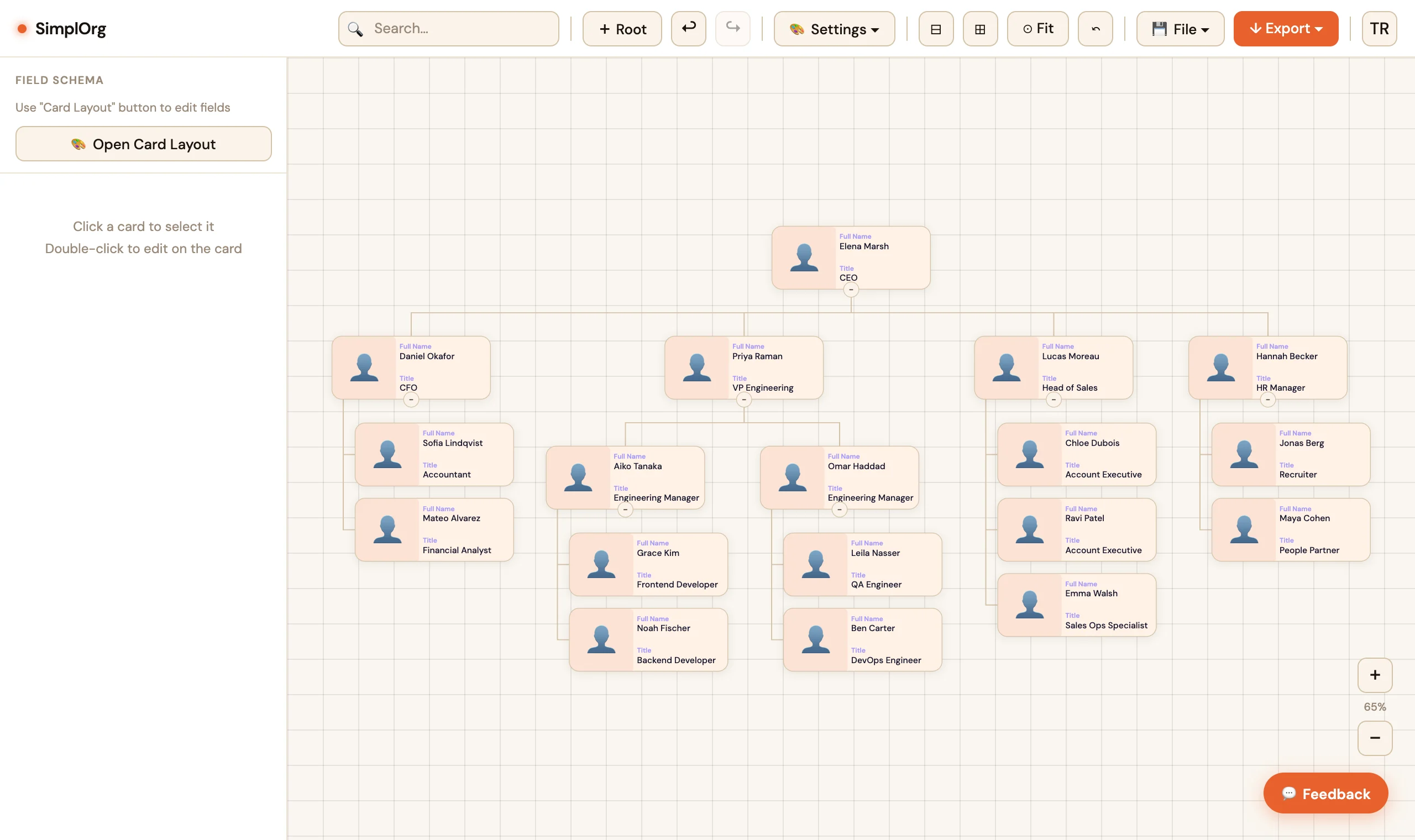Click Sofia Lindqvist's avatar image
The width and height of the screenshot is (1415, 840).
(x=387, y=454)
